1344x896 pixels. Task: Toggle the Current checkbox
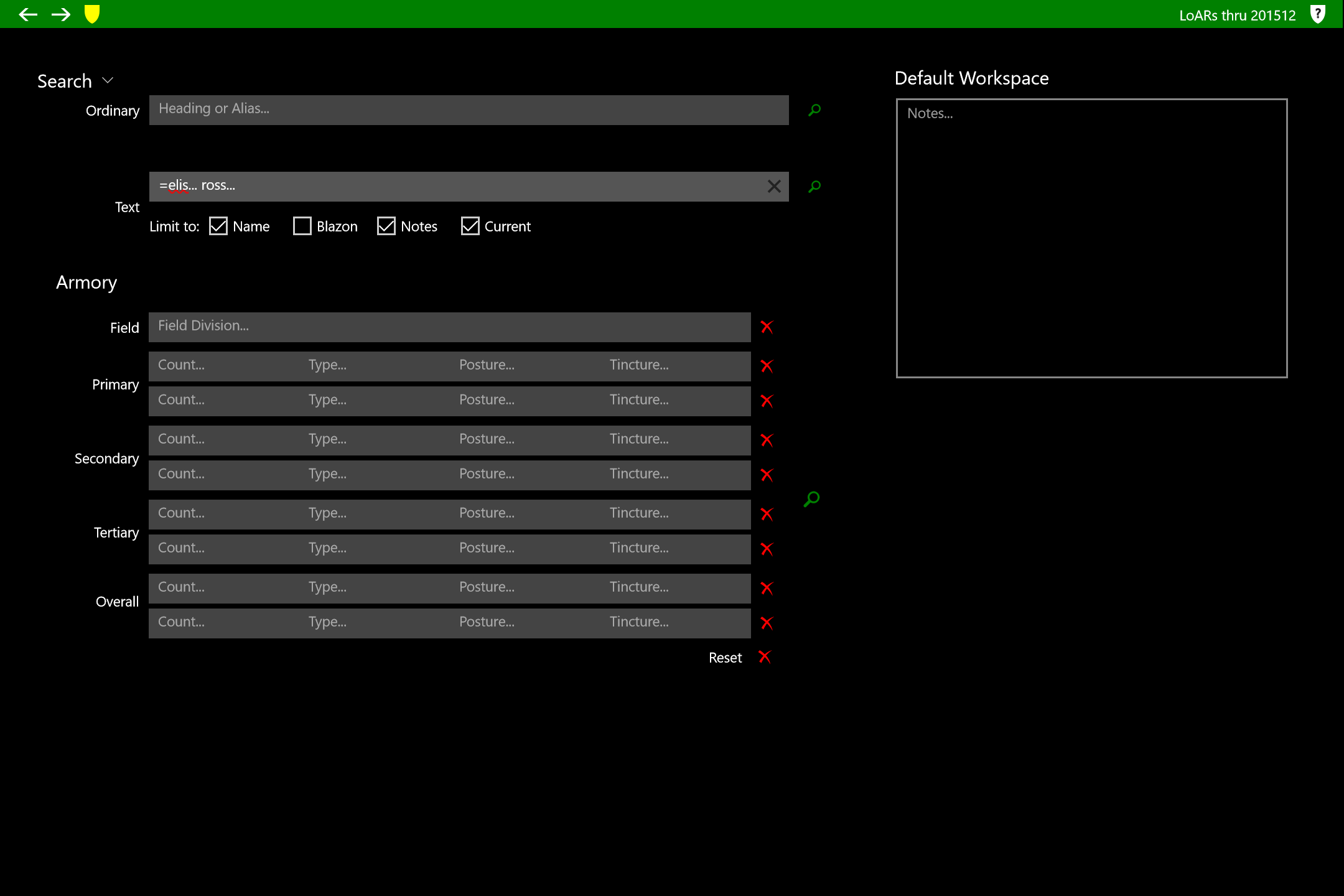(470, 226)
